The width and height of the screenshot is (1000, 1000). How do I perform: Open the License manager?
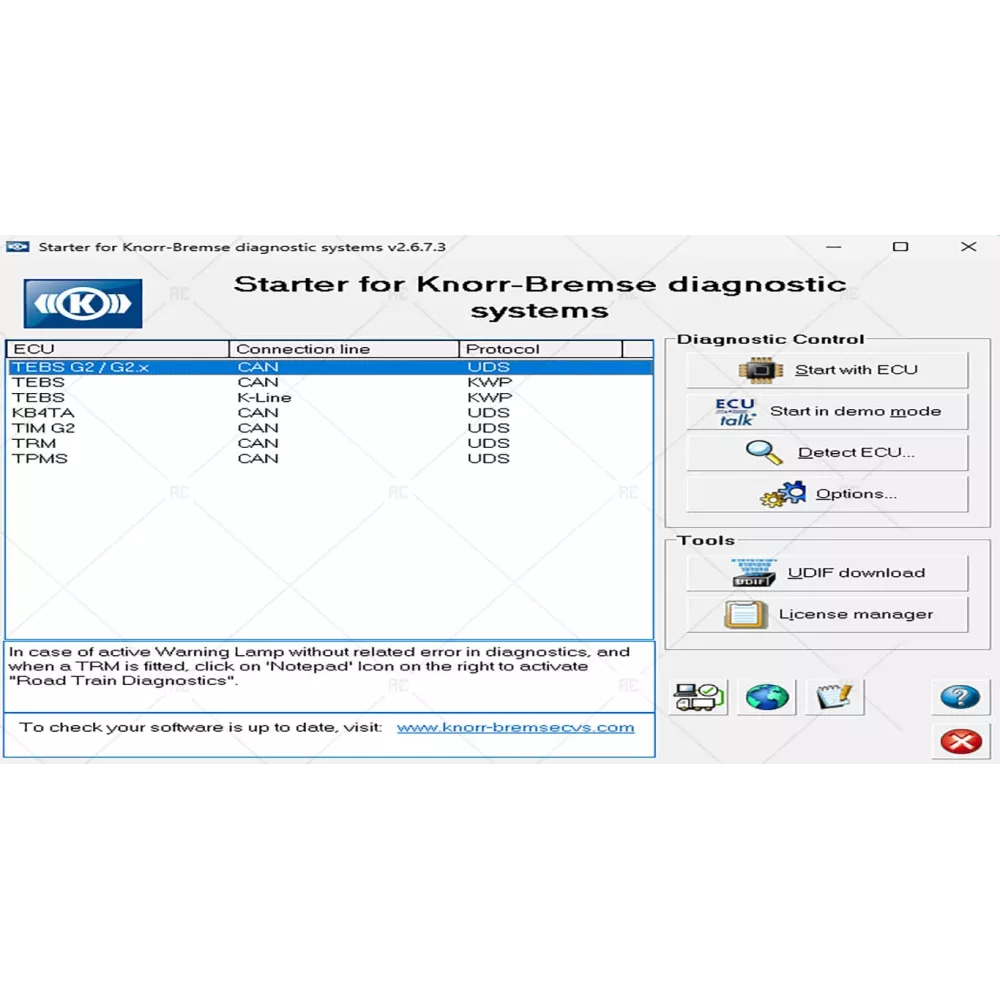click(x=827, y=615)
